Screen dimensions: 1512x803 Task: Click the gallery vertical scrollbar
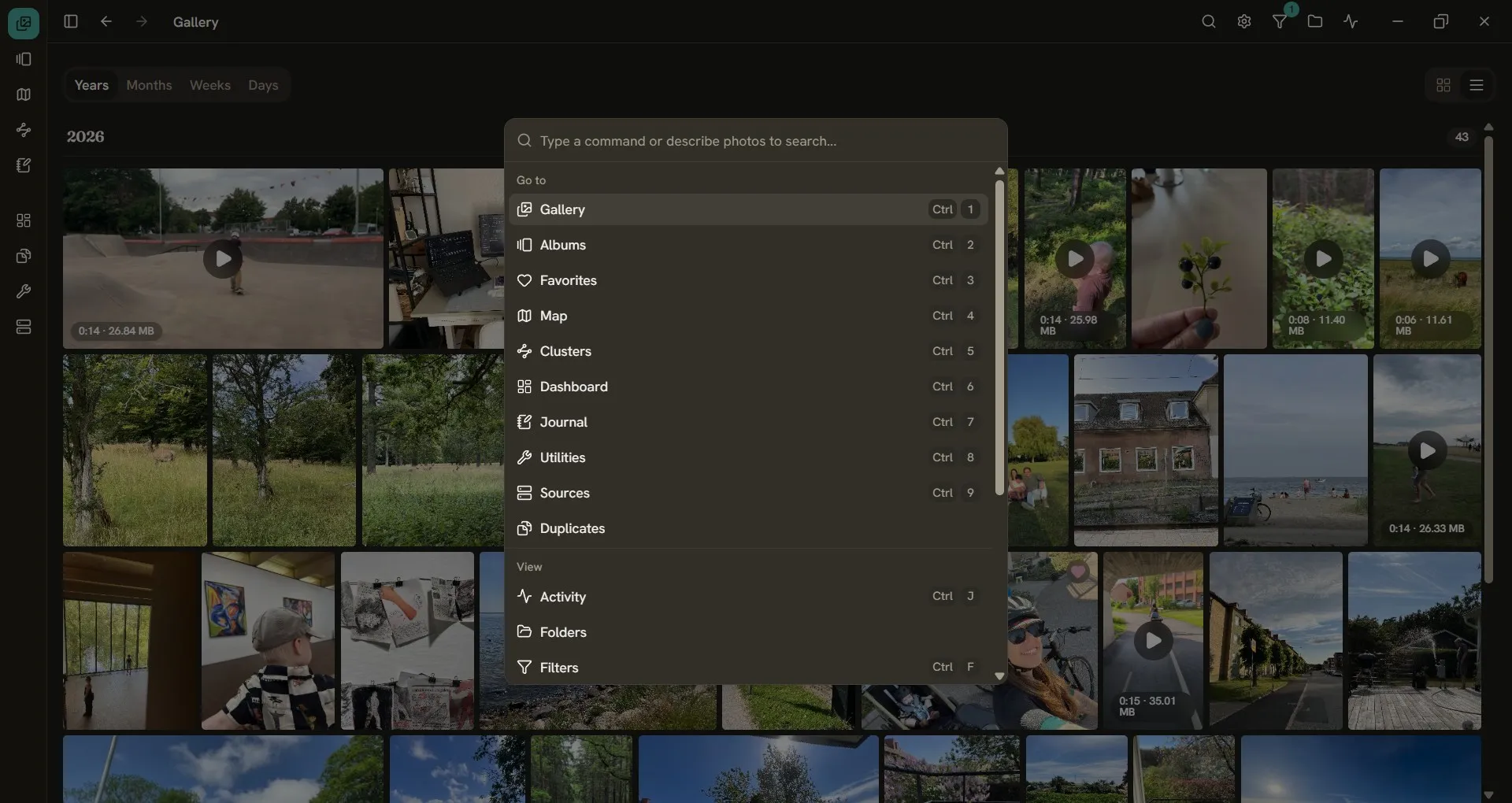tap(1488, 360)
